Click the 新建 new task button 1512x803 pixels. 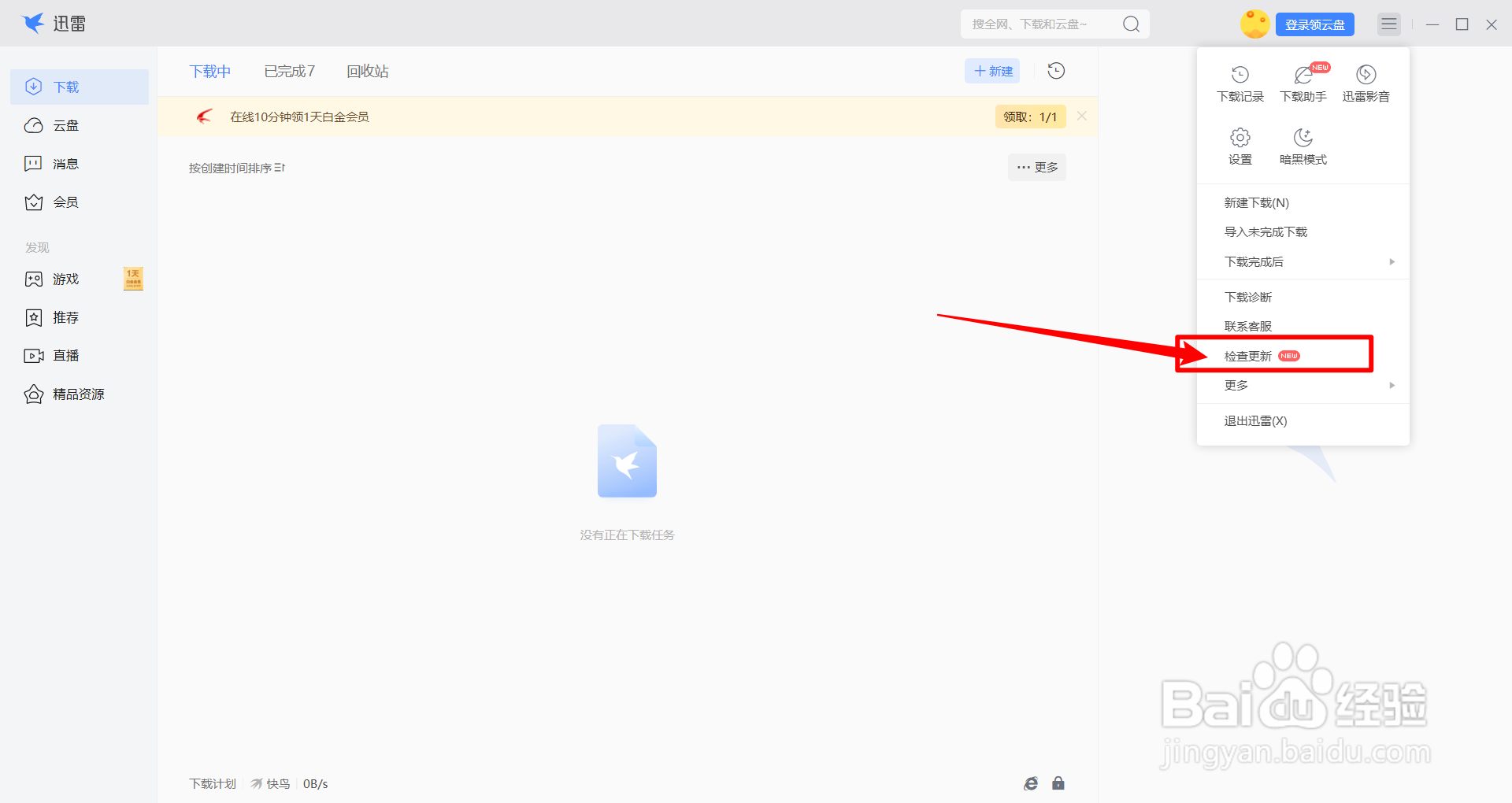click(x=992, y=71)
